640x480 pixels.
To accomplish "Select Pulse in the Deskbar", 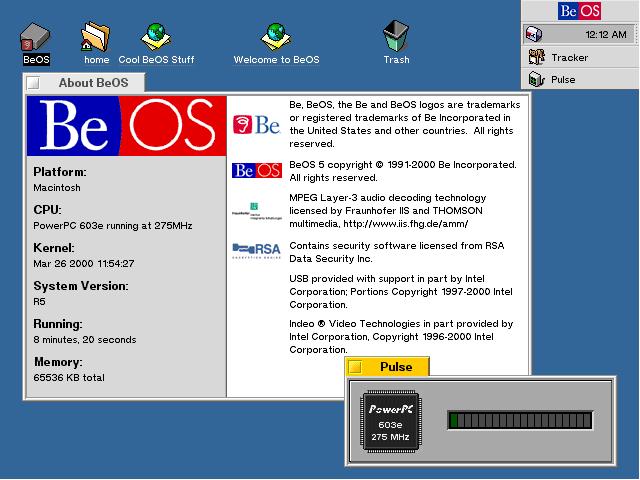I will pos(580,79).
